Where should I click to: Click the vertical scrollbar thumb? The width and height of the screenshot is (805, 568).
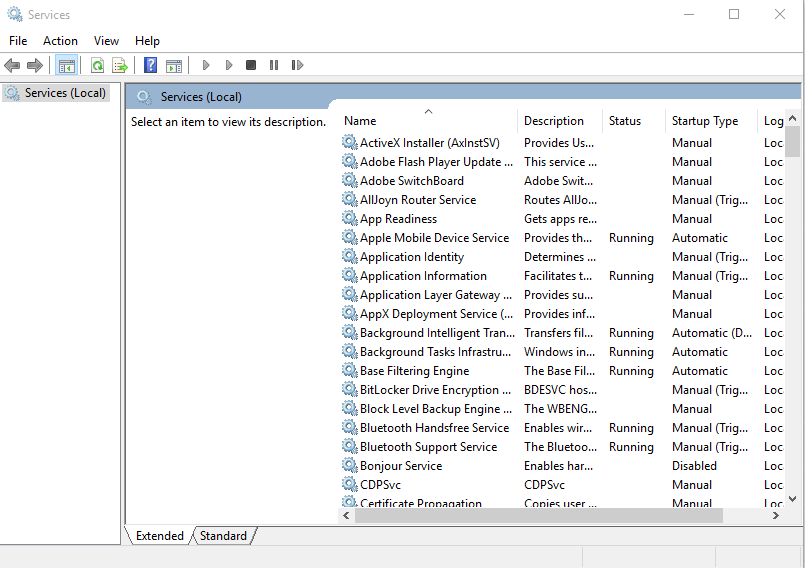pyautogui.click(x=793, y=142)
